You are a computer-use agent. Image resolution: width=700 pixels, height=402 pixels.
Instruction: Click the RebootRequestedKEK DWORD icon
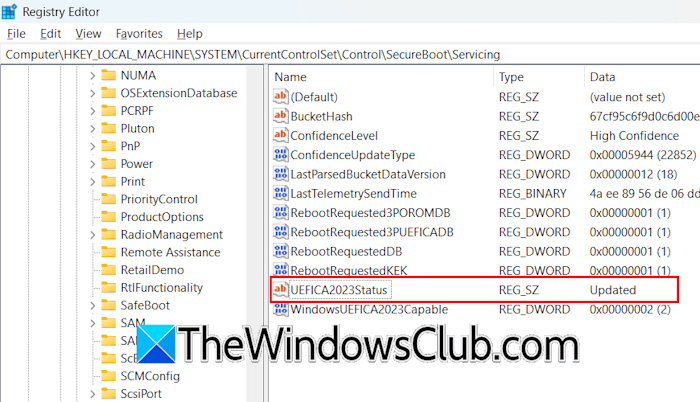click(x=280, y=270)
